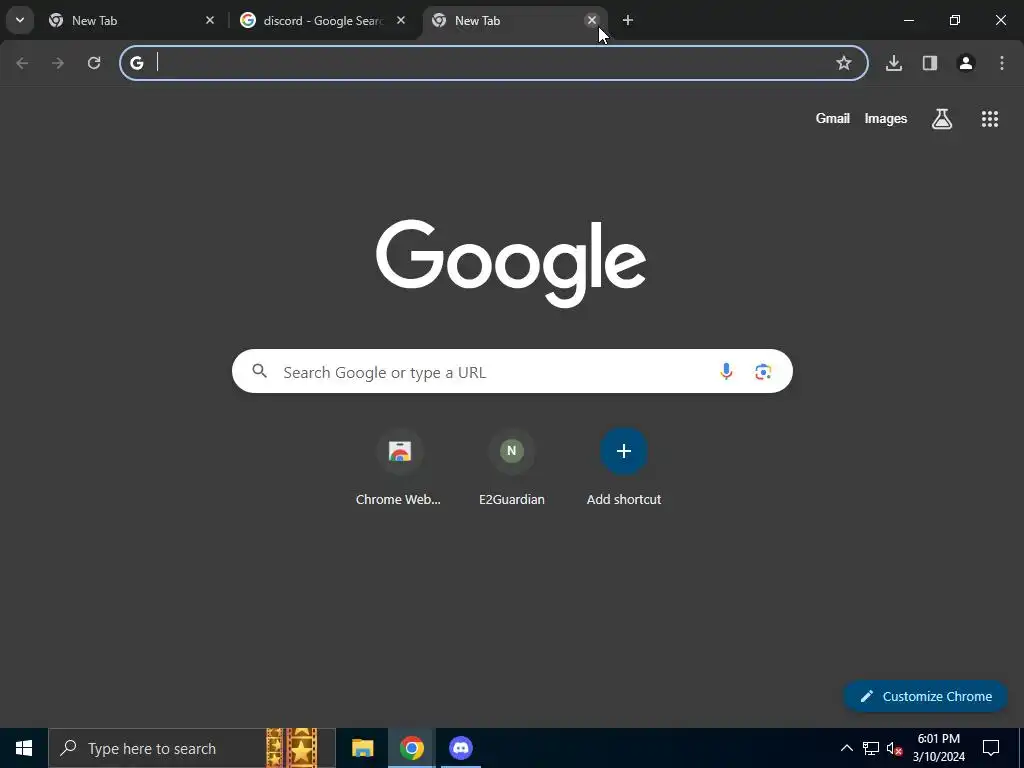Image resolution: width=1024 pixels, height=768 pixels.
Task: Close the discord Google Search tab
Action: [x=401, y=20]
